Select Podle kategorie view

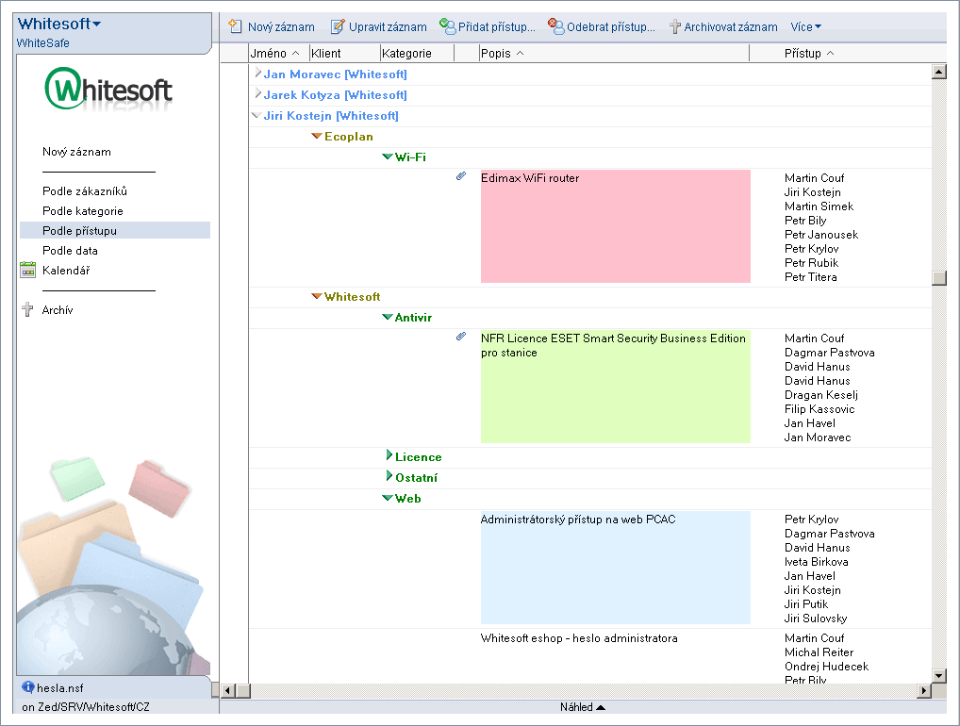click(x=82, y=211)
